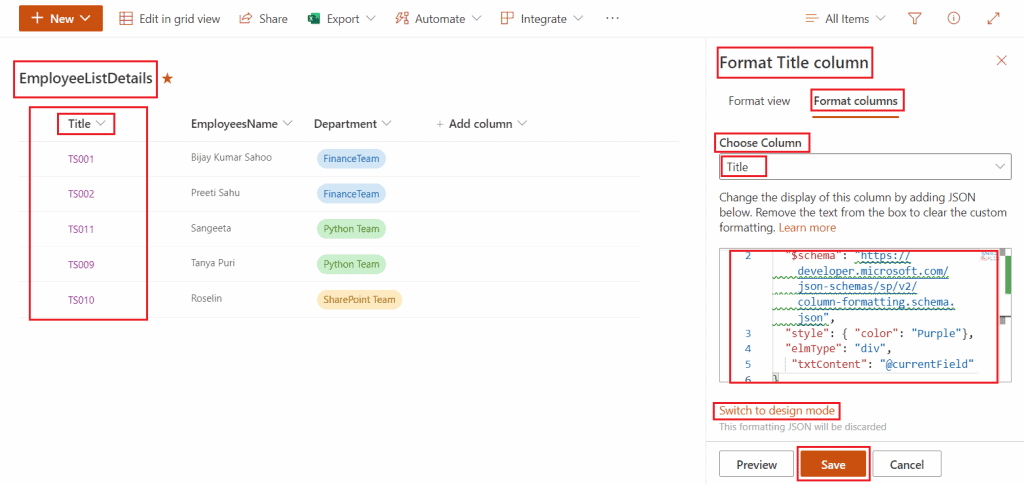Click the Python Team pill in the TS009 row
This screenshot has width=1024, height=484.
click(351, 265)
